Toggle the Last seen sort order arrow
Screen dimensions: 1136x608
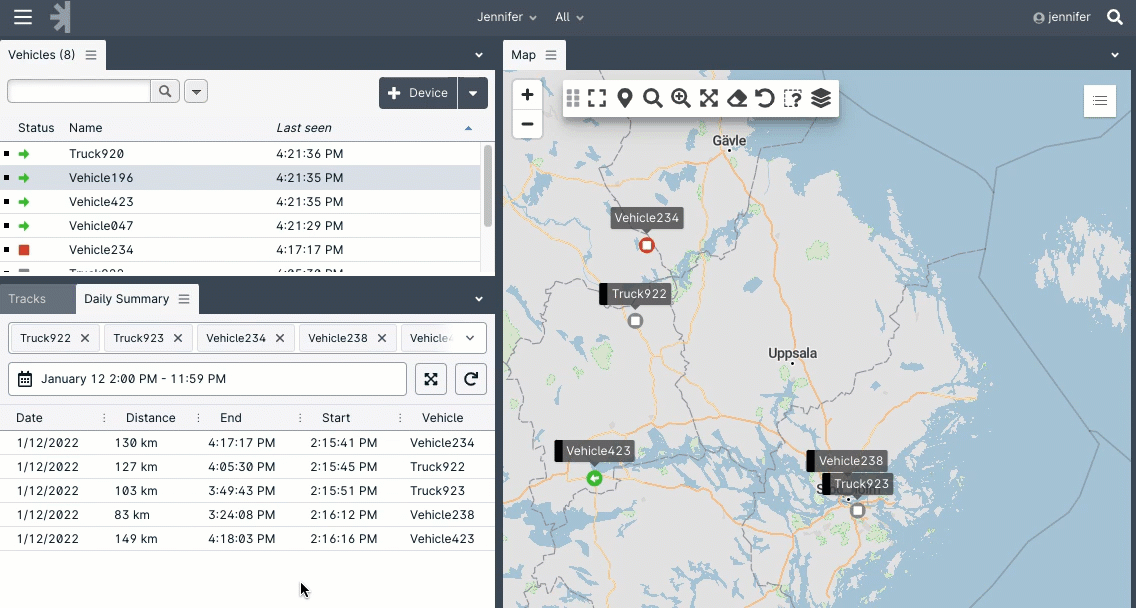[x=468, y=128]
